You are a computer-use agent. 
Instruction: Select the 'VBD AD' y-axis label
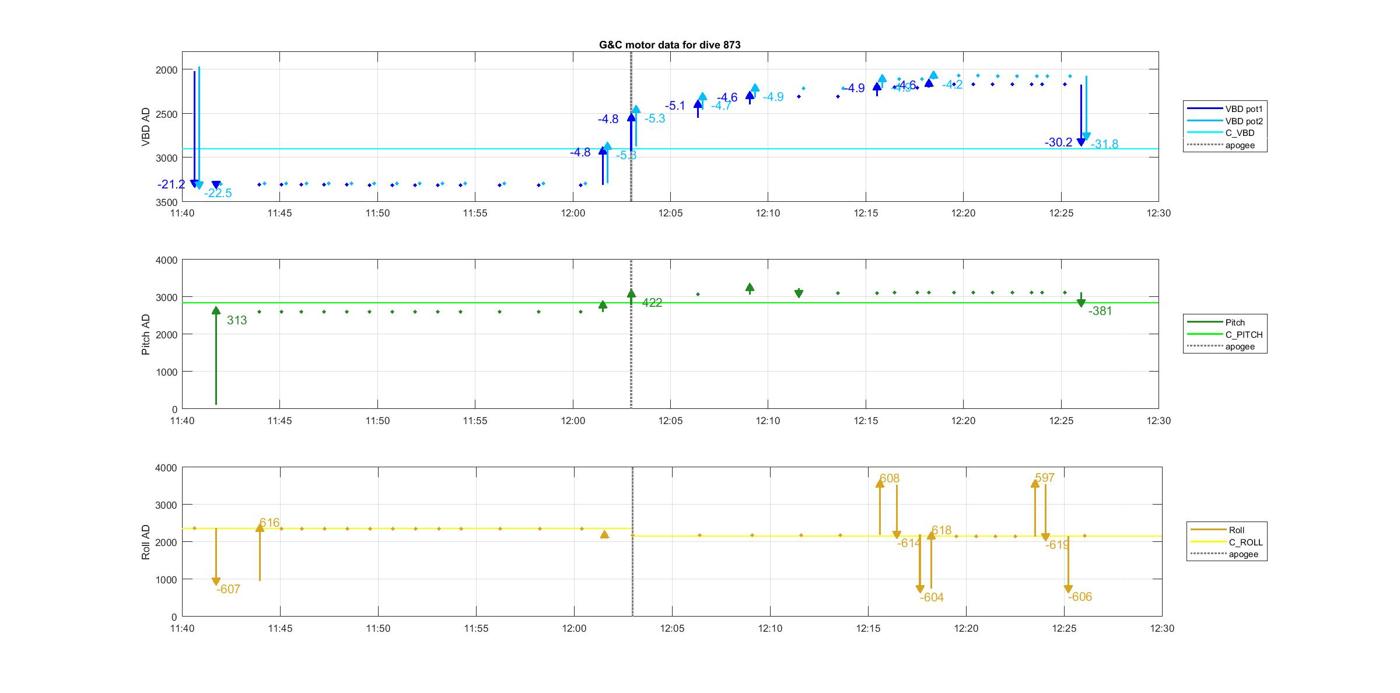click(x=146, y=126)
